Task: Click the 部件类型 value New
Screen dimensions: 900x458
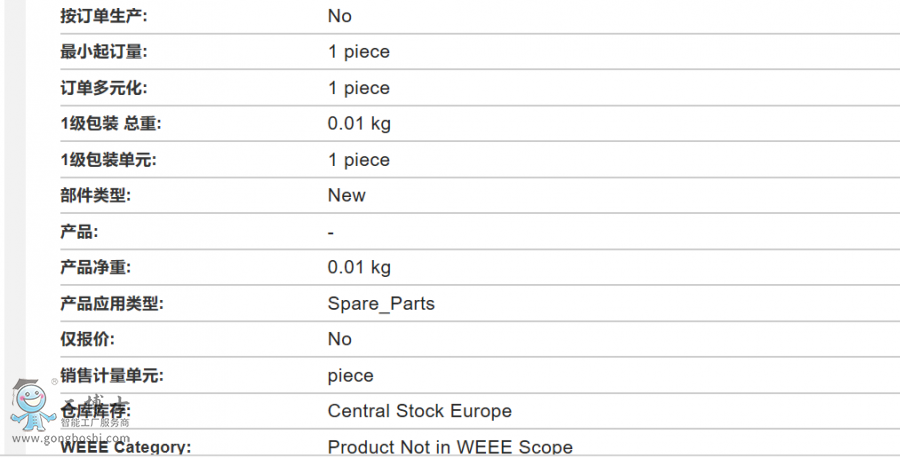Action: [x=347, y=195]
